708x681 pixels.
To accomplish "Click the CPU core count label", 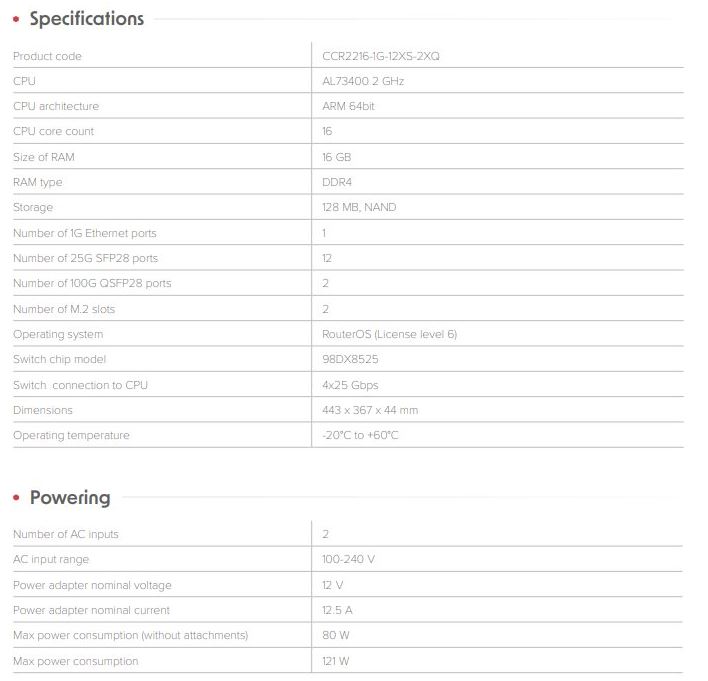I will 53,131.
